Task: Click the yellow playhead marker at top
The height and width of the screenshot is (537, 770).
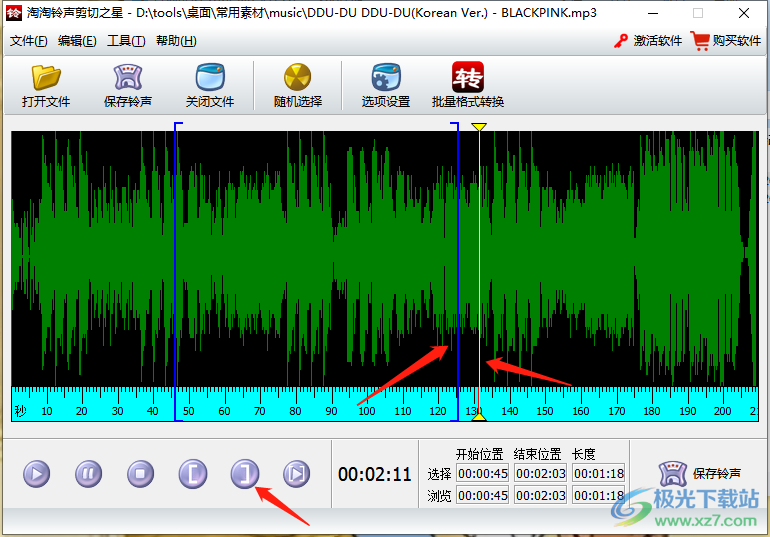Action: point(479,127)
